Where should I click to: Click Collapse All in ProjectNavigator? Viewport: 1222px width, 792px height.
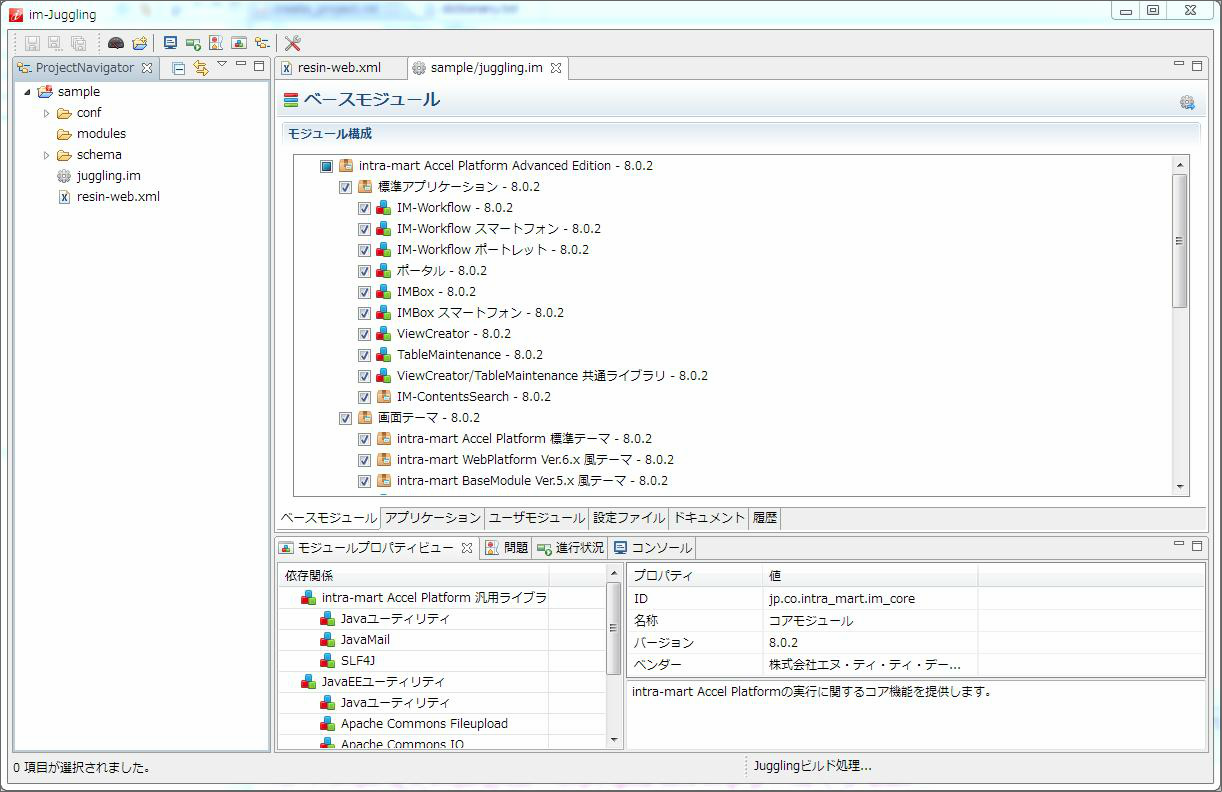178,68
